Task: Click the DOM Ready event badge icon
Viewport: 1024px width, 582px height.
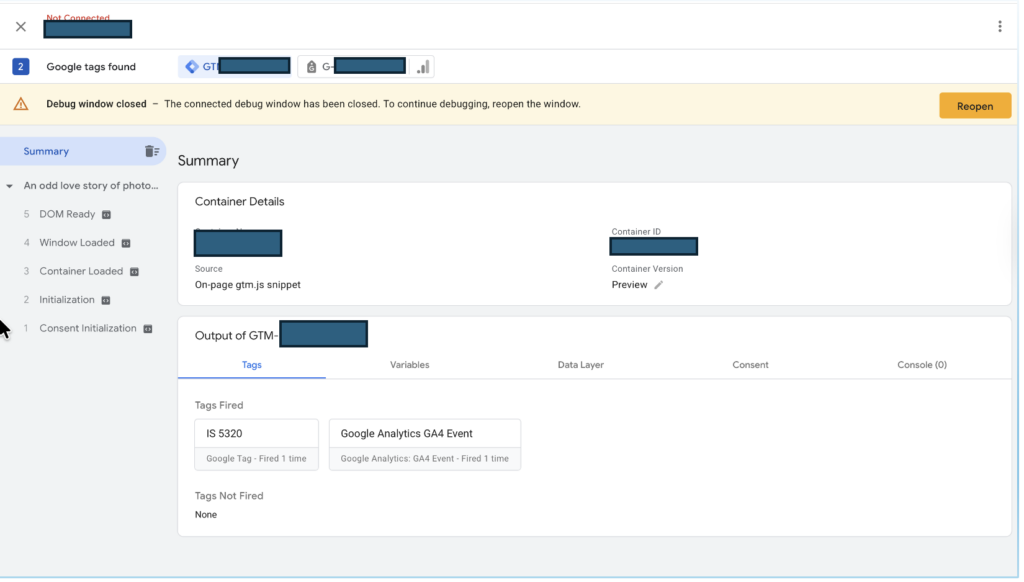Action: click(106, 215)
